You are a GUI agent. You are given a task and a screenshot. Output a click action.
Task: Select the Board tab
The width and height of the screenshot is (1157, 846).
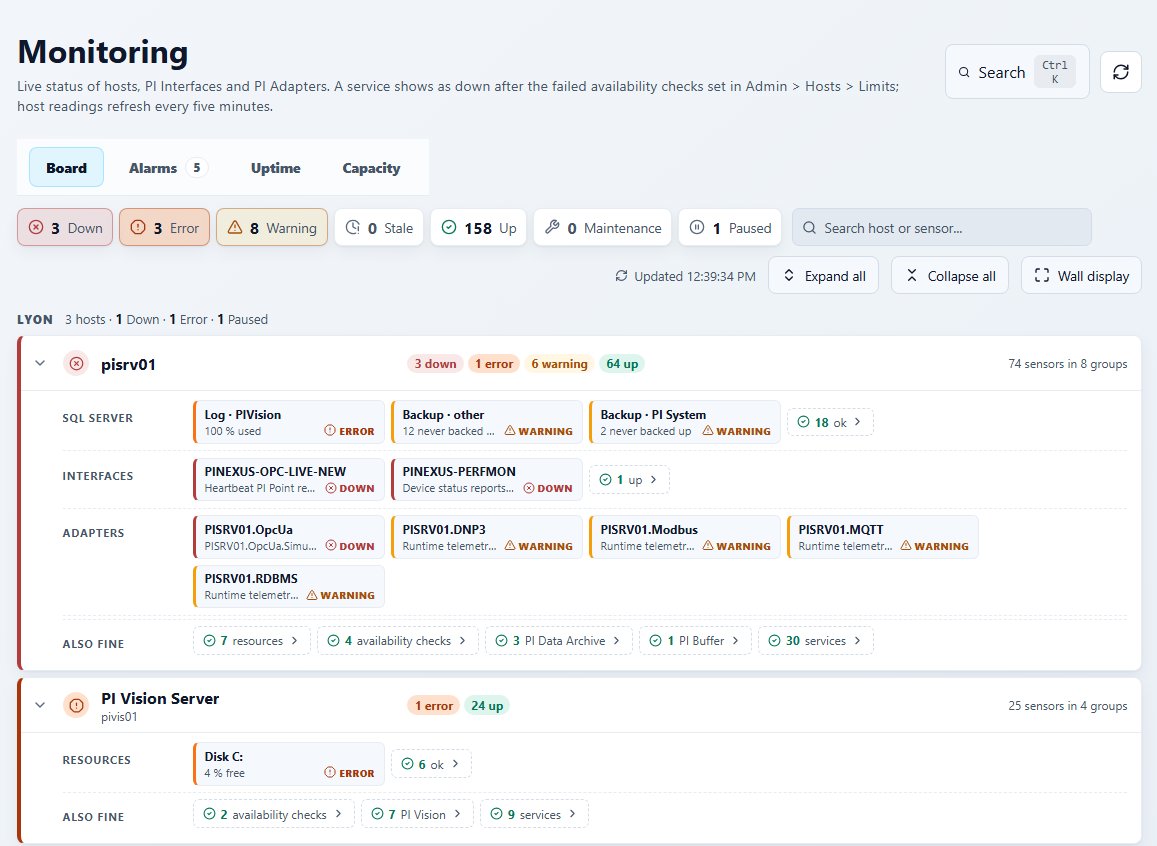[66, 168]
